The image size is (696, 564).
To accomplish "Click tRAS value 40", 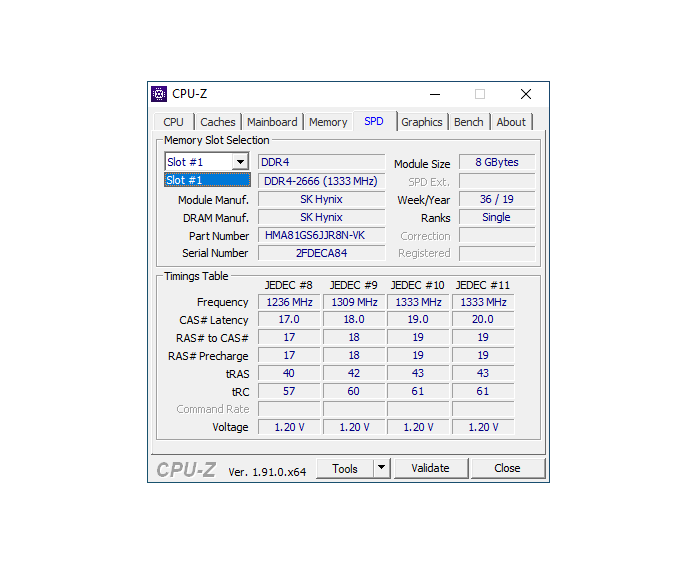I will 289,373.
